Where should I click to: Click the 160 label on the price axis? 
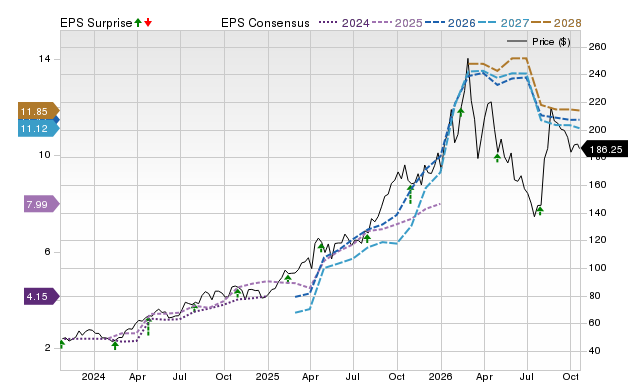coord(597,184)
